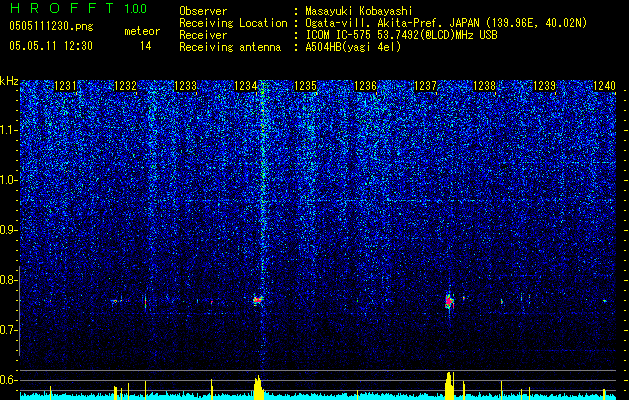Screen dimensions: 629x400
Task: Click the date 05.05.11 12:30
Action: point(51,46)
